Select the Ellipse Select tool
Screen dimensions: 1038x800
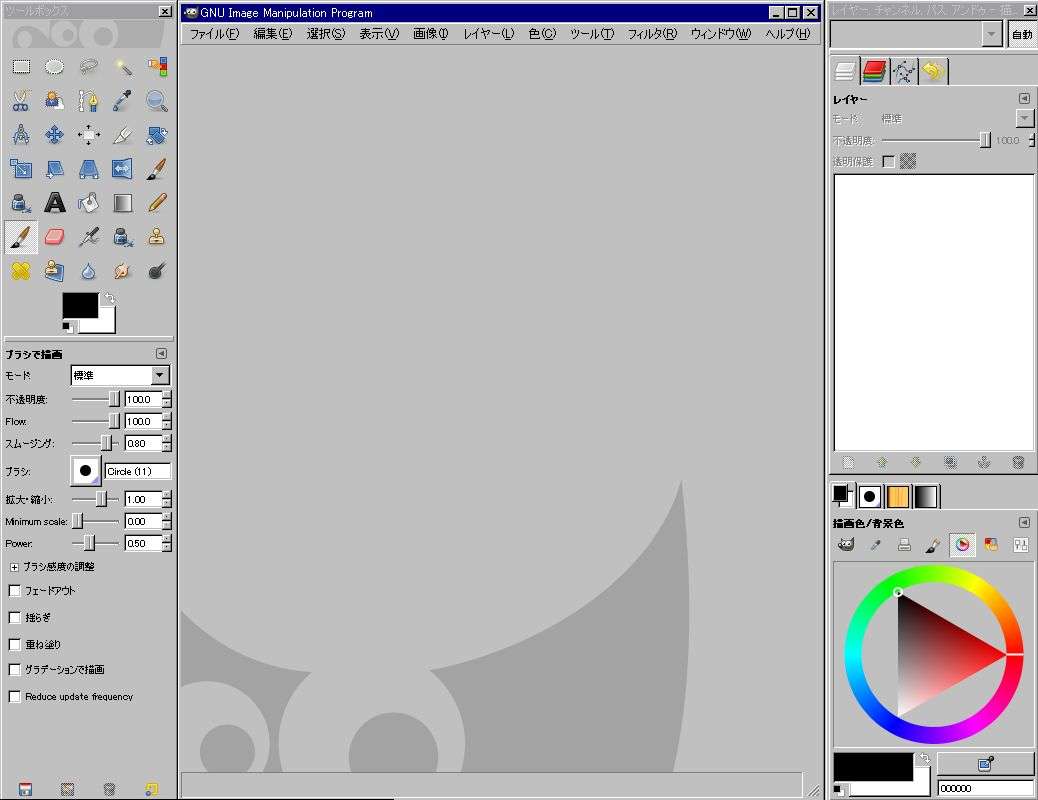(55, 66)
